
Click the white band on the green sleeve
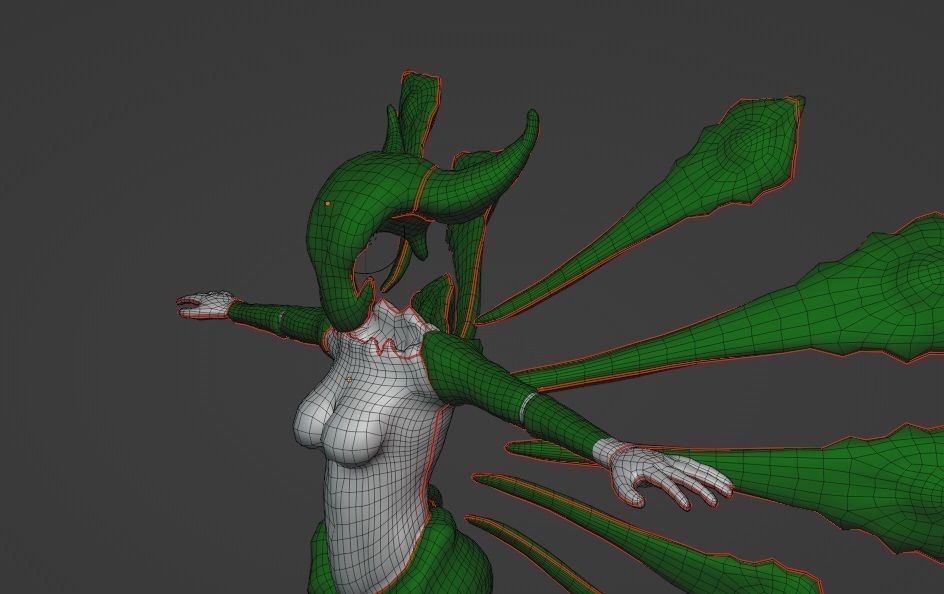tap(527, 406)
